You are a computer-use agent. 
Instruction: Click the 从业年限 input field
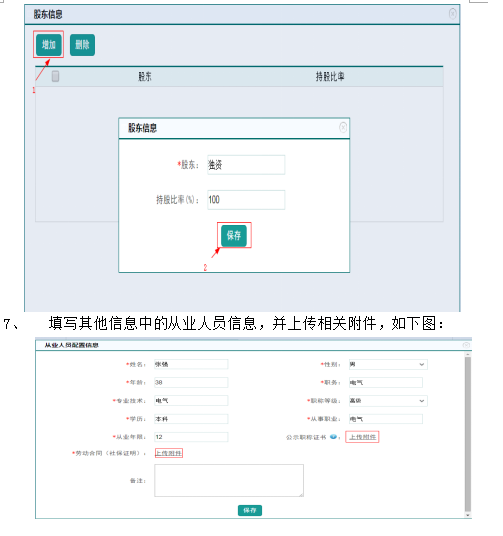(191, 437)
